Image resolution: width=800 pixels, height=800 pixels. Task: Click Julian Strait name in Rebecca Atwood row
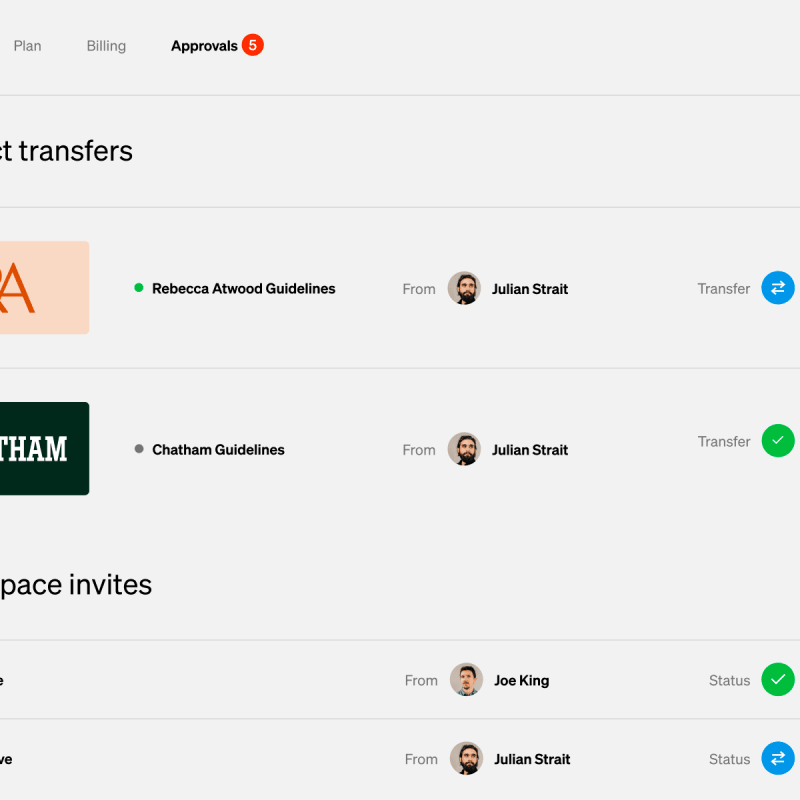(x=530, y=289)
